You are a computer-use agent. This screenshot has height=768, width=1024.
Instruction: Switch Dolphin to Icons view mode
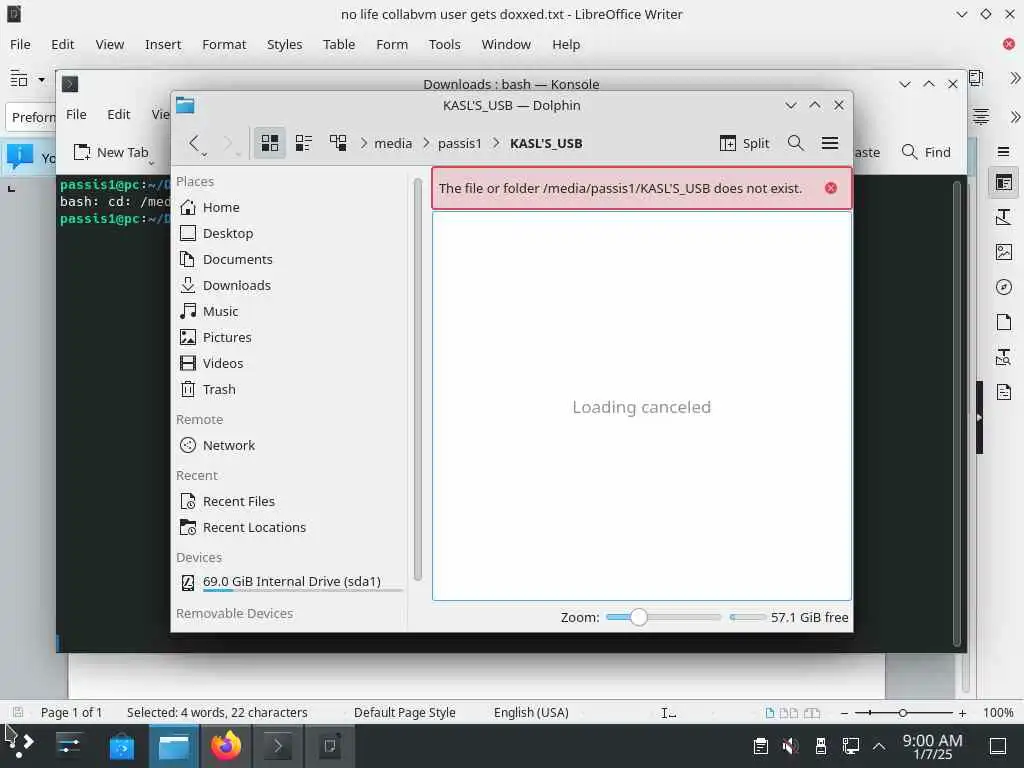[x=270, y=143]
